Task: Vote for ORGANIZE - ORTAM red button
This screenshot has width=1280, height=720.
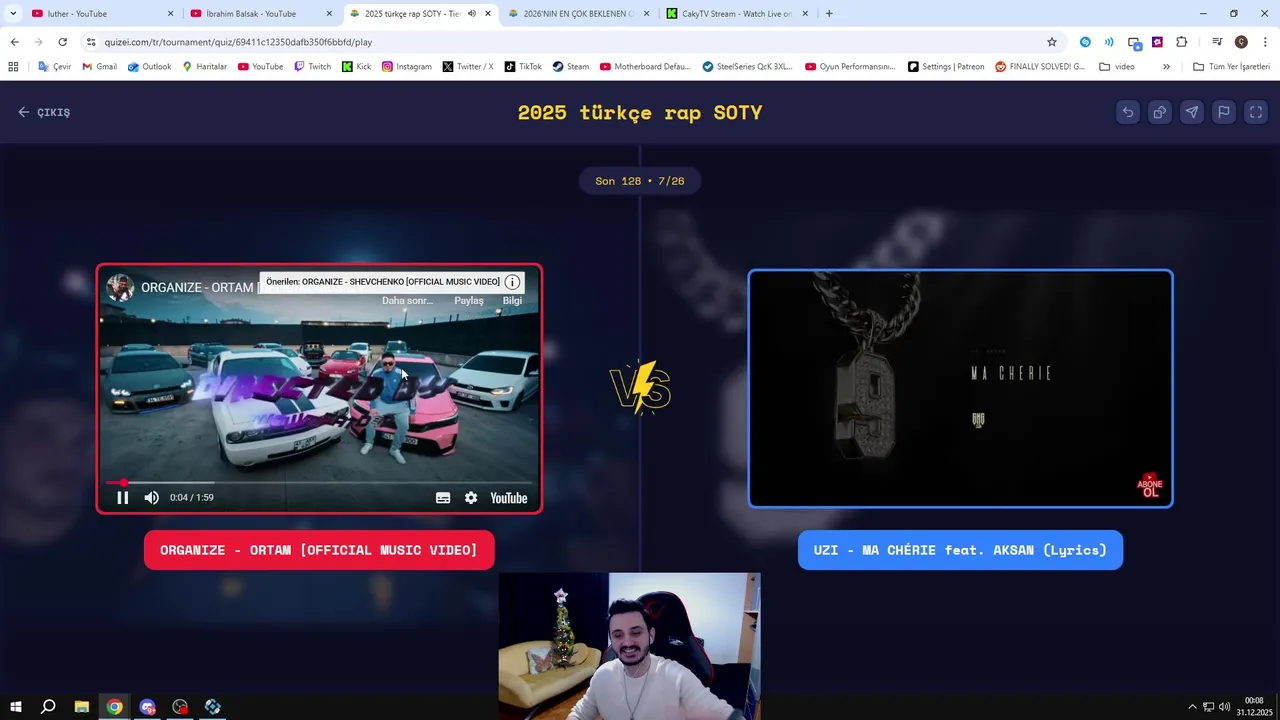Action: [x=319, y=550]
